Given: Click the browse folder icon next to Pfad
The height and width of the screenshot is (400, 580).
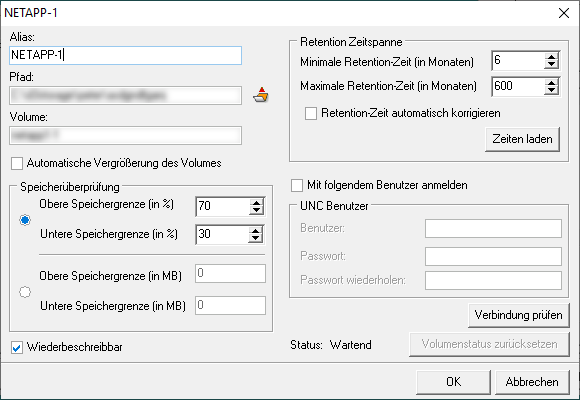Looking at the screenshot, I should click(261, 95).
